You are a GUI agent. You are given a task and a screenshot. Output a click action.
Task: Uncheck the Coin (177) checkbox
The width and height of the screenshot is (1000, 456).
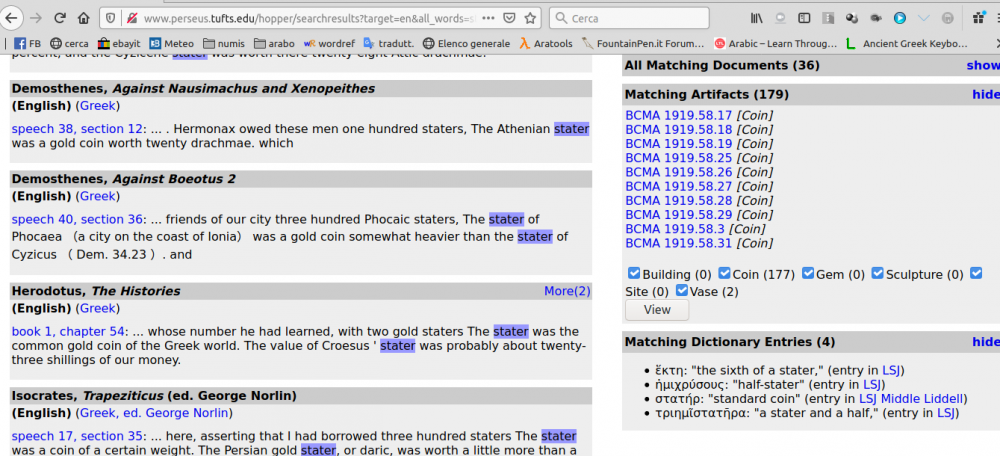coord(724,274)
